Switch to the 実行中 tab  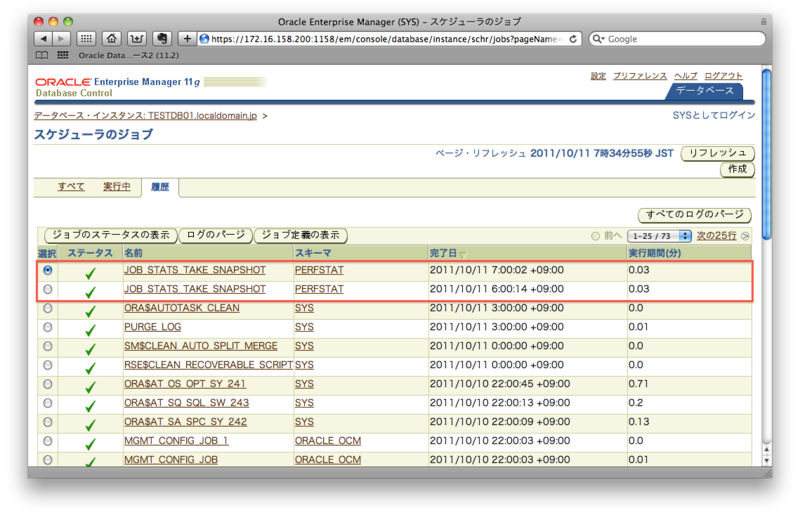tap(116, 186)
